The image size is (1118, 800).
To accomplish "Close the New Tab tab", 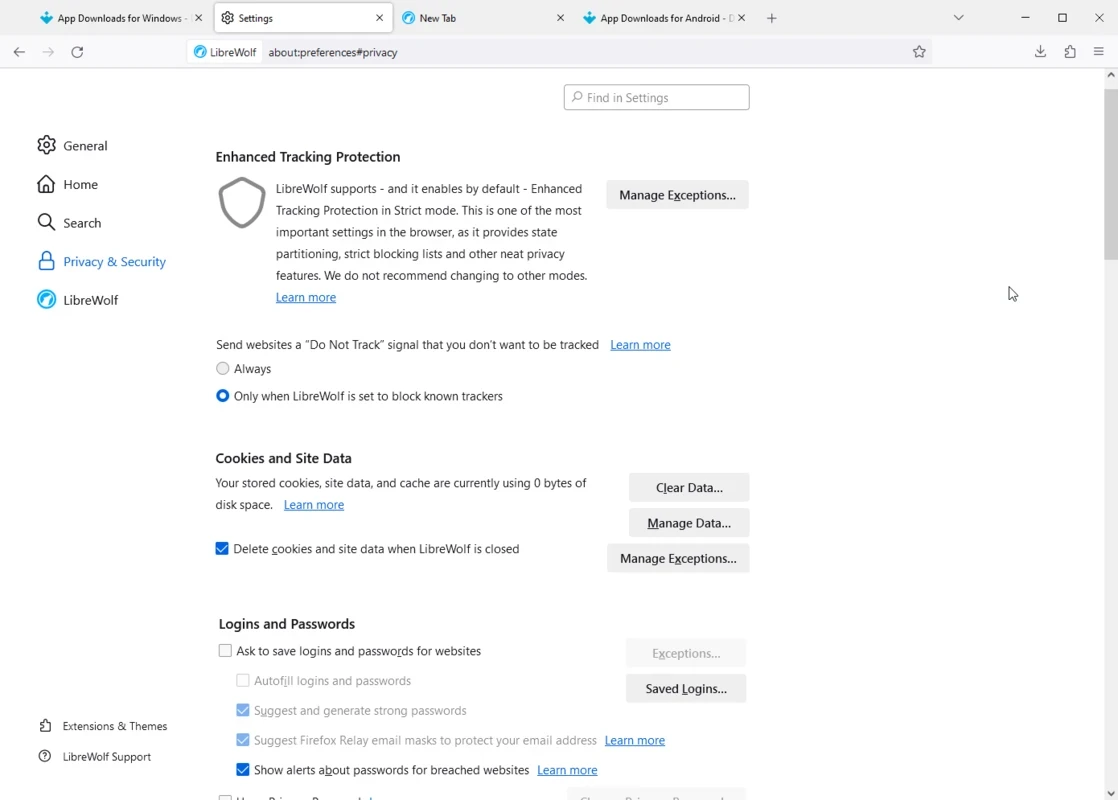I will (560, 19).
